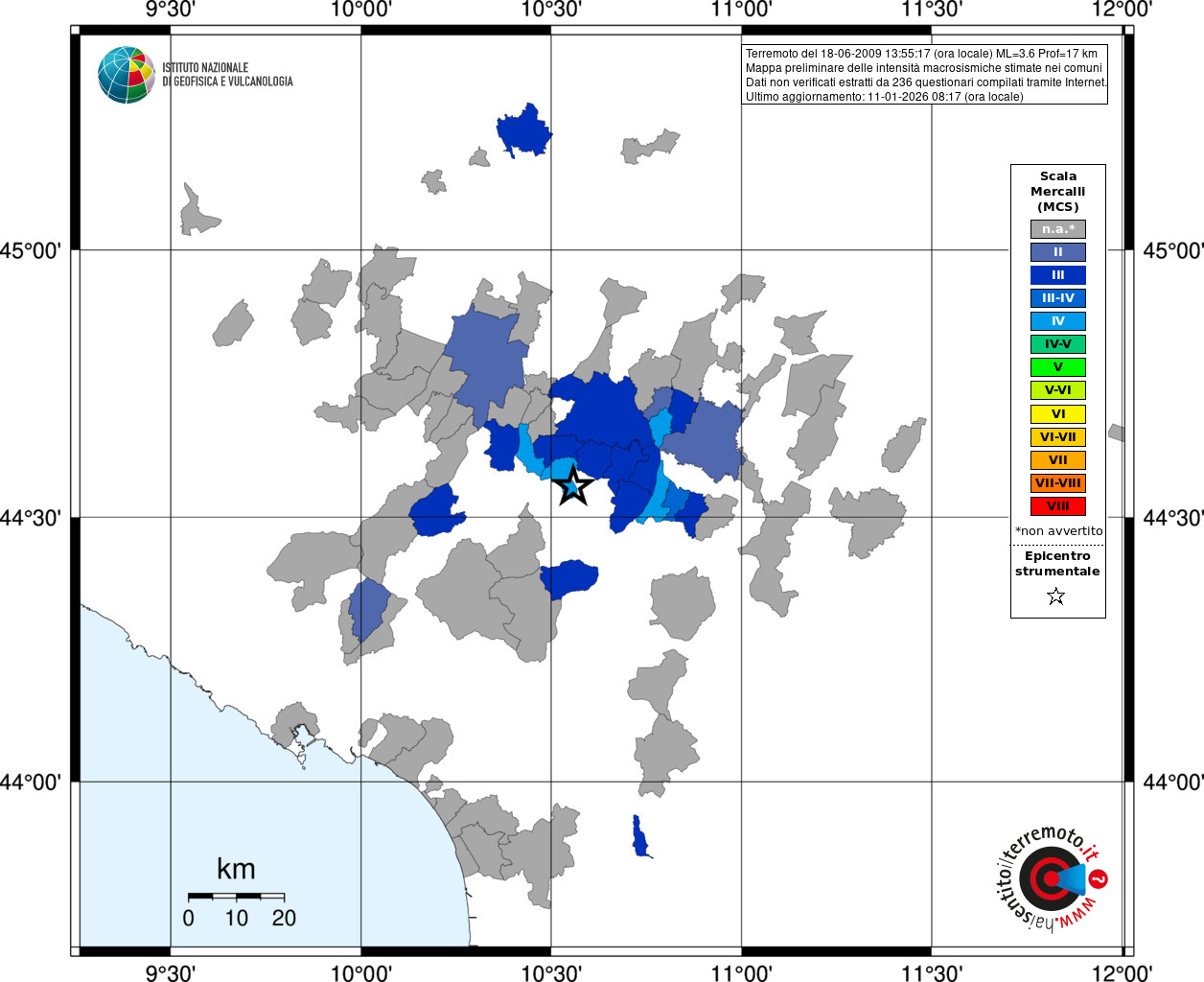Select the VII orange legend swatch

click(x=1058, y=460)
